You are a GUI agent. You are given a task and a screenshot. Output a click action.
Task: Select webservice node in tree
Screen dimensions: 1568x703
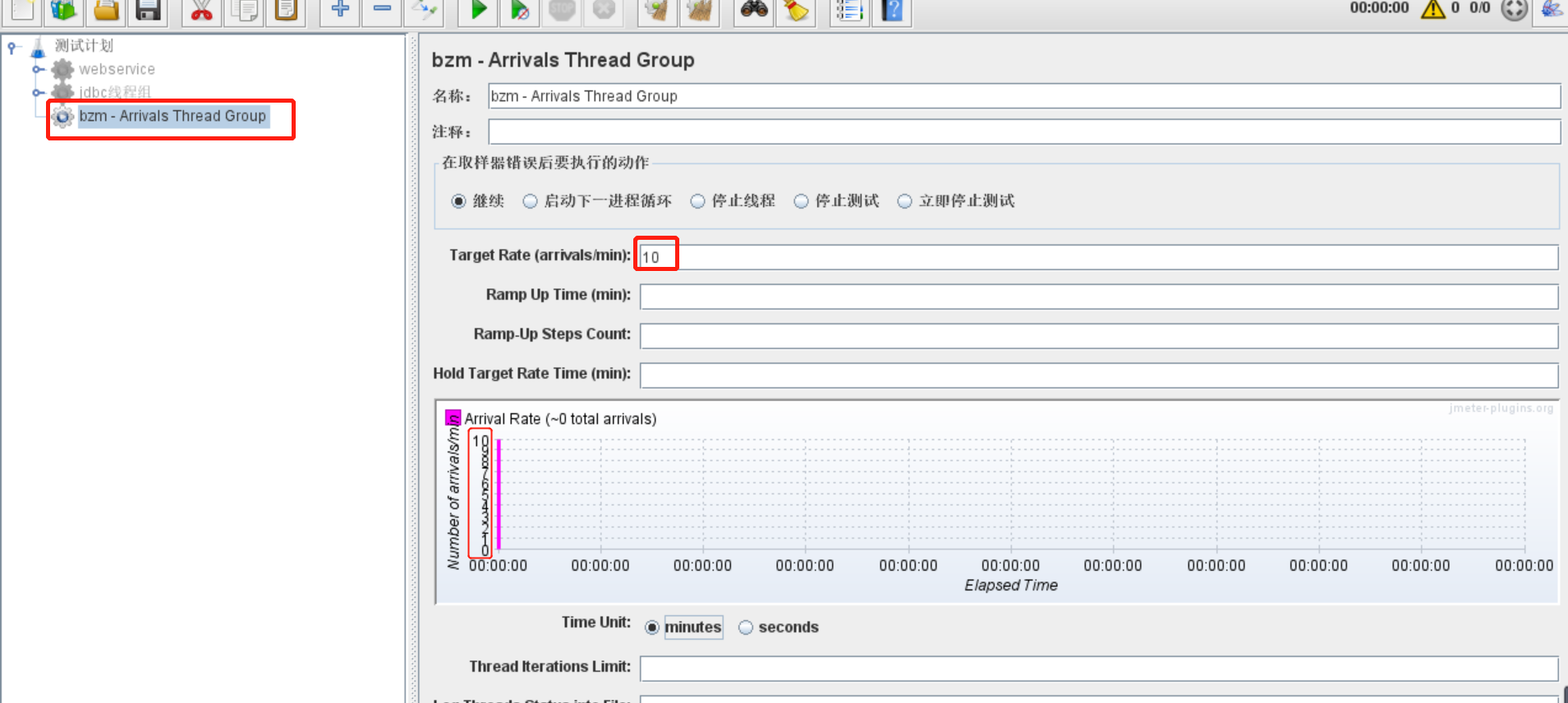pyautogui.click(x=117, y=70)
